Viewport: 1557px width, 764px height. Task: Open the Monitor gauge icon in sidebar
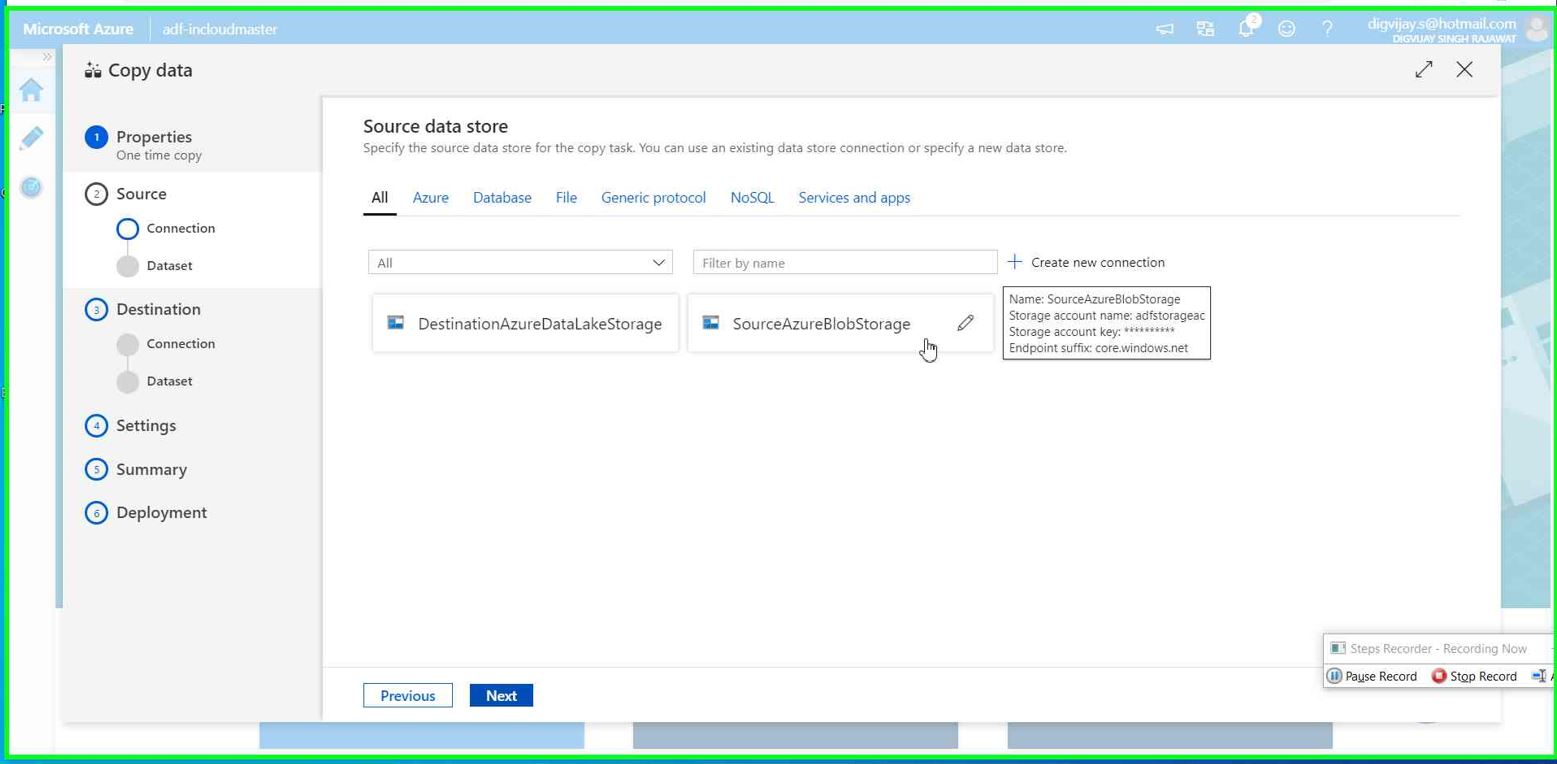pos(31,187)
